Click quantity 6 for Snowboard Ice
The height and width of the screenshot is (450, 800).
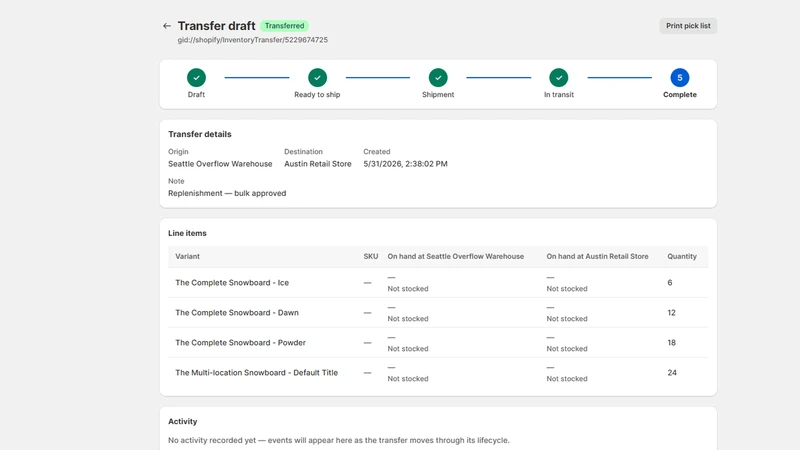click(670, 283)
